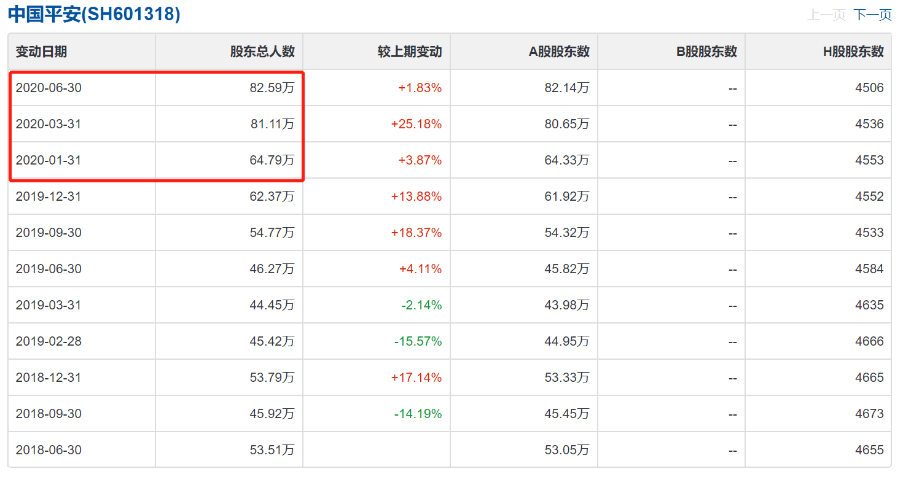Screen dimensions: 903x477
Task: Select total shareholders value 45.92万
Action: 272,414
